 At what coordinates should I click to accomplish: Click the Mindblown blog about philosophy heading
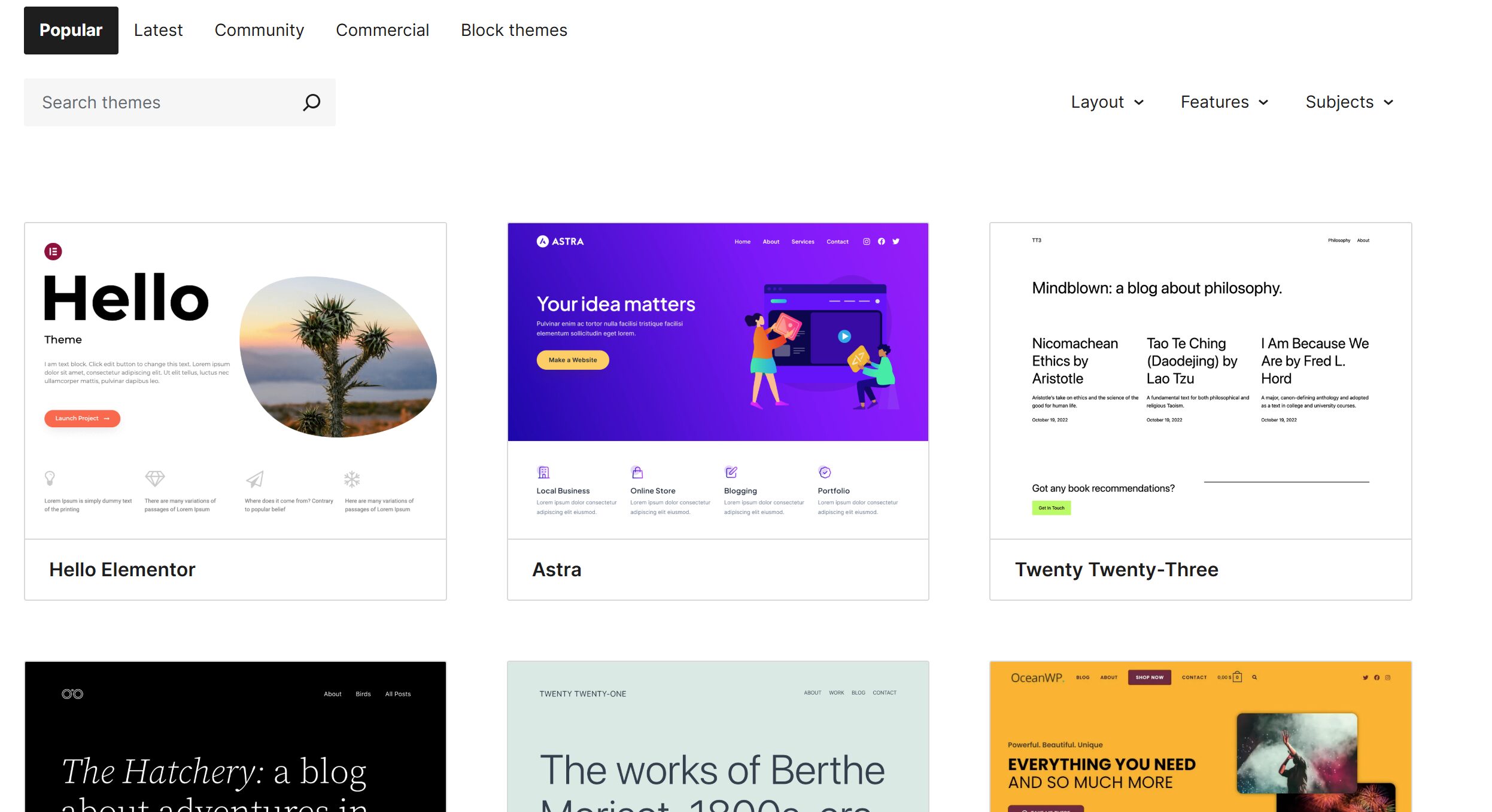point(1156,288)
